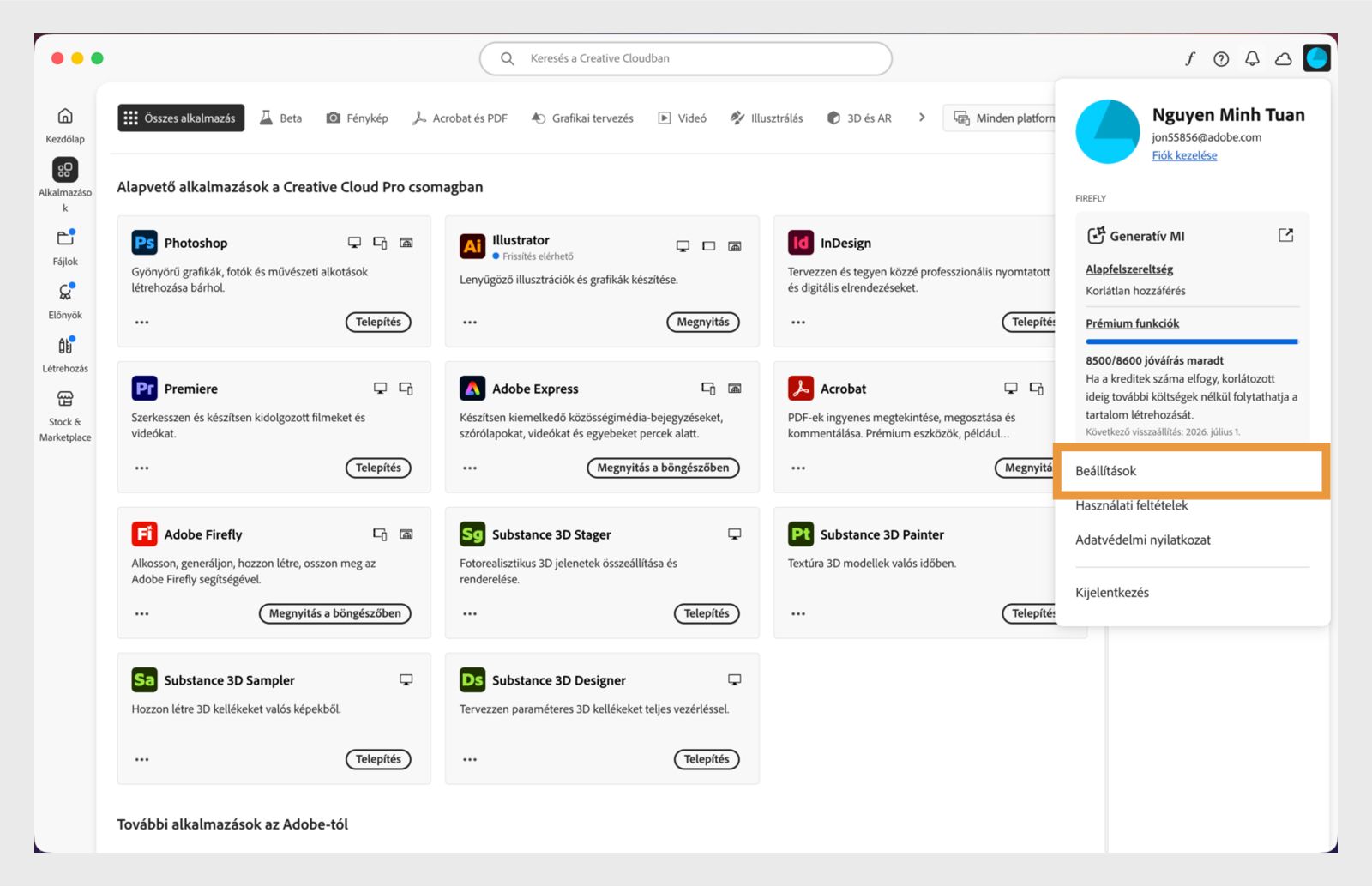
Task: Choose Kijelentkezés to sign out
Action: (x=1112, y=593)
